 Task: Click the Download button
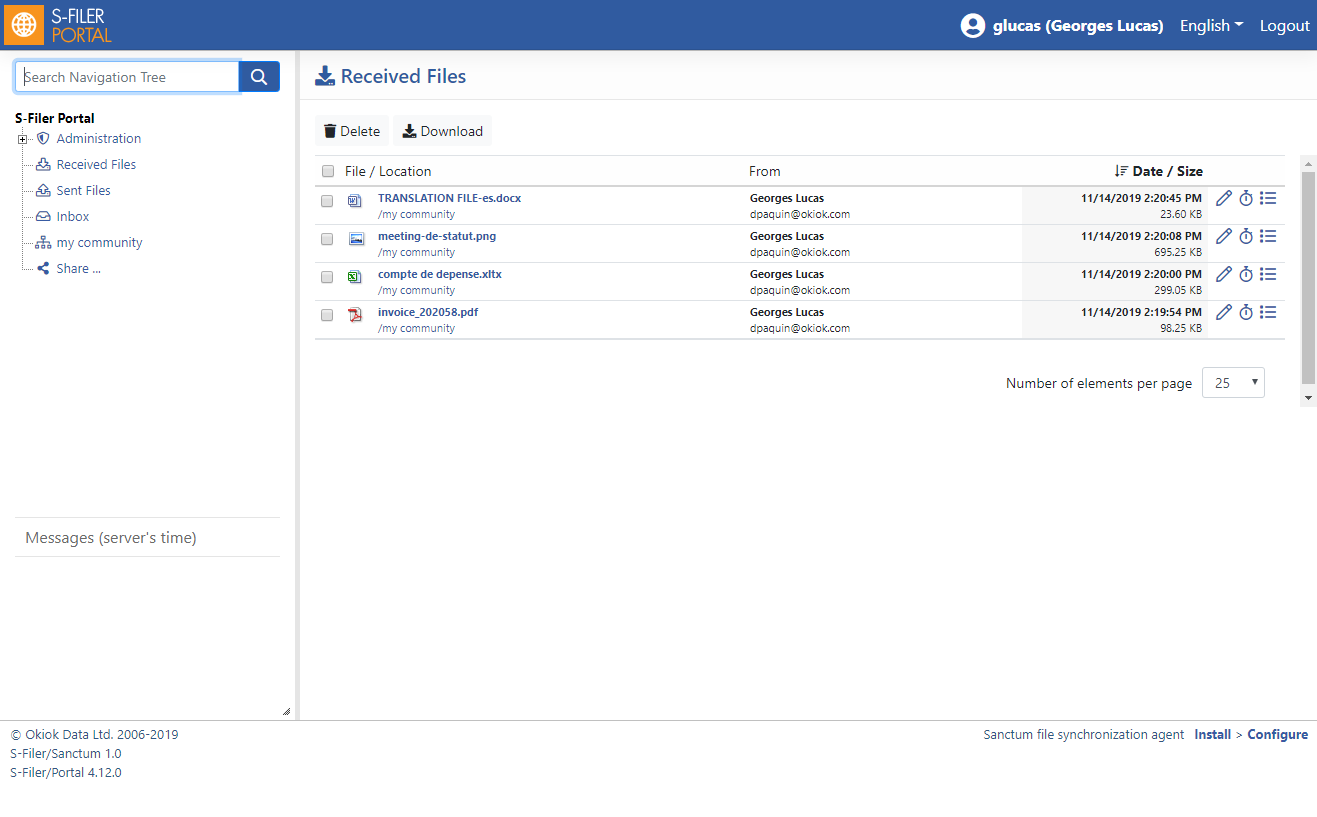click(x=443, y=131)
